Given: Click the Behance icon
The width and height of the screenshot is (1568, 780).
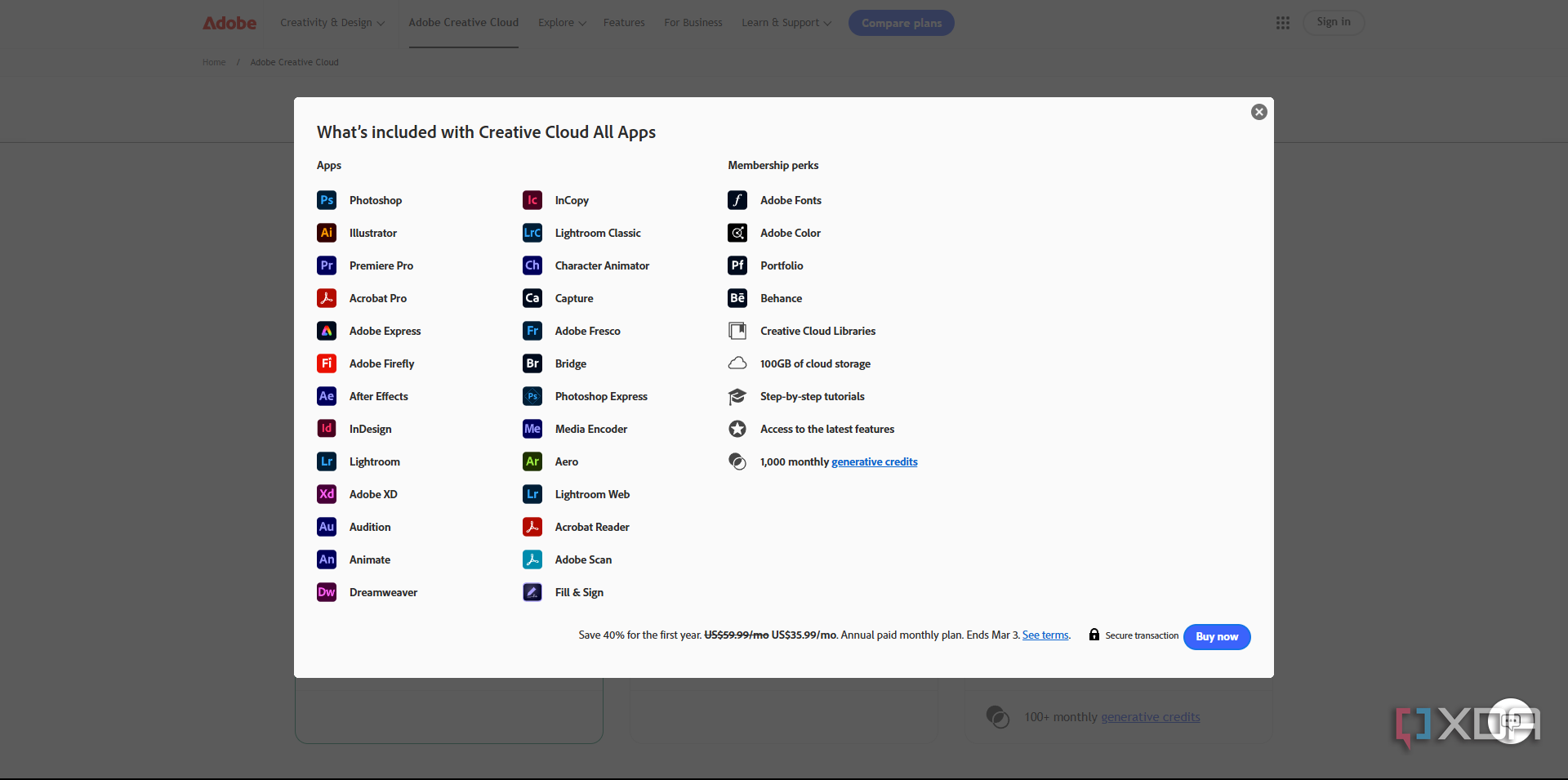Looking at the screenshot, I should coord(737,298).
